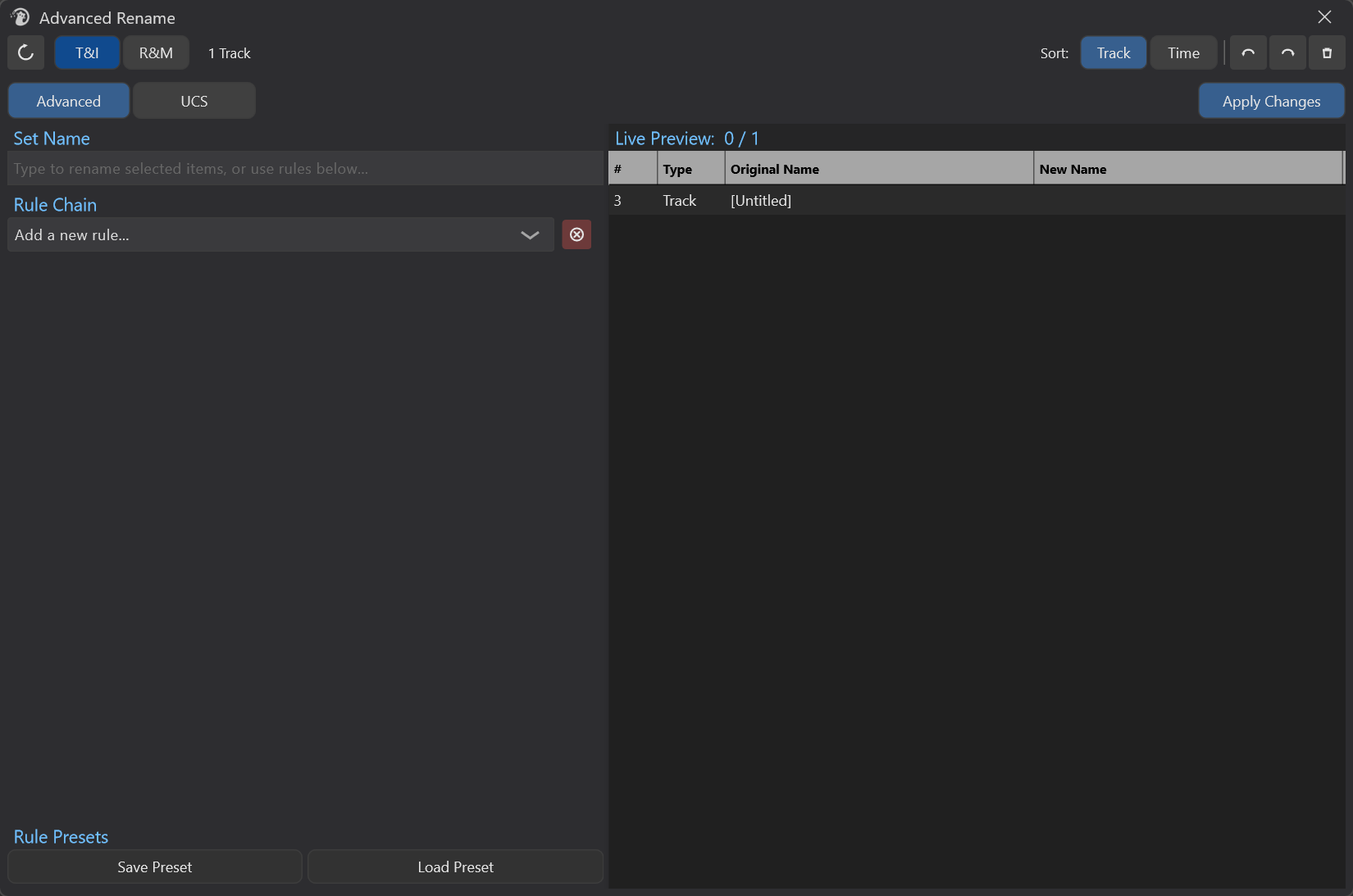Image resolution: width=1353 pixels, height=896 pixels.
Task: Click the # column header
Action: [632, 169]
